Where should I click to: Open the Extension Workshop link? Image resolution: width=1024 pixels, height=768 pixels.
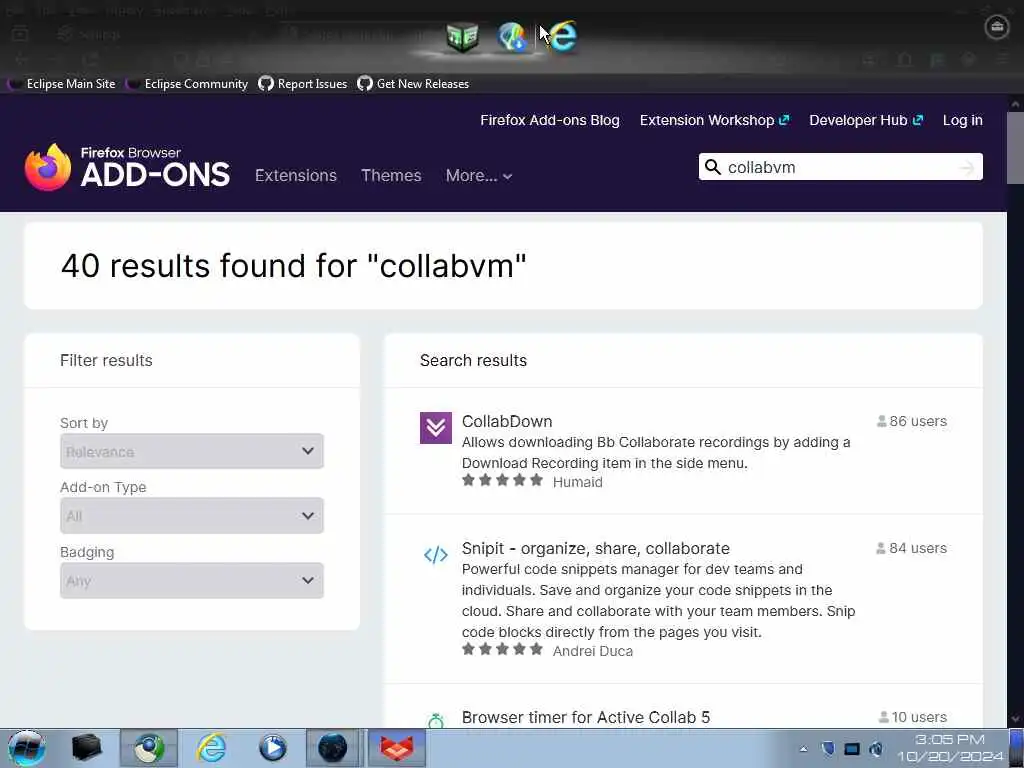pos(714,120)
